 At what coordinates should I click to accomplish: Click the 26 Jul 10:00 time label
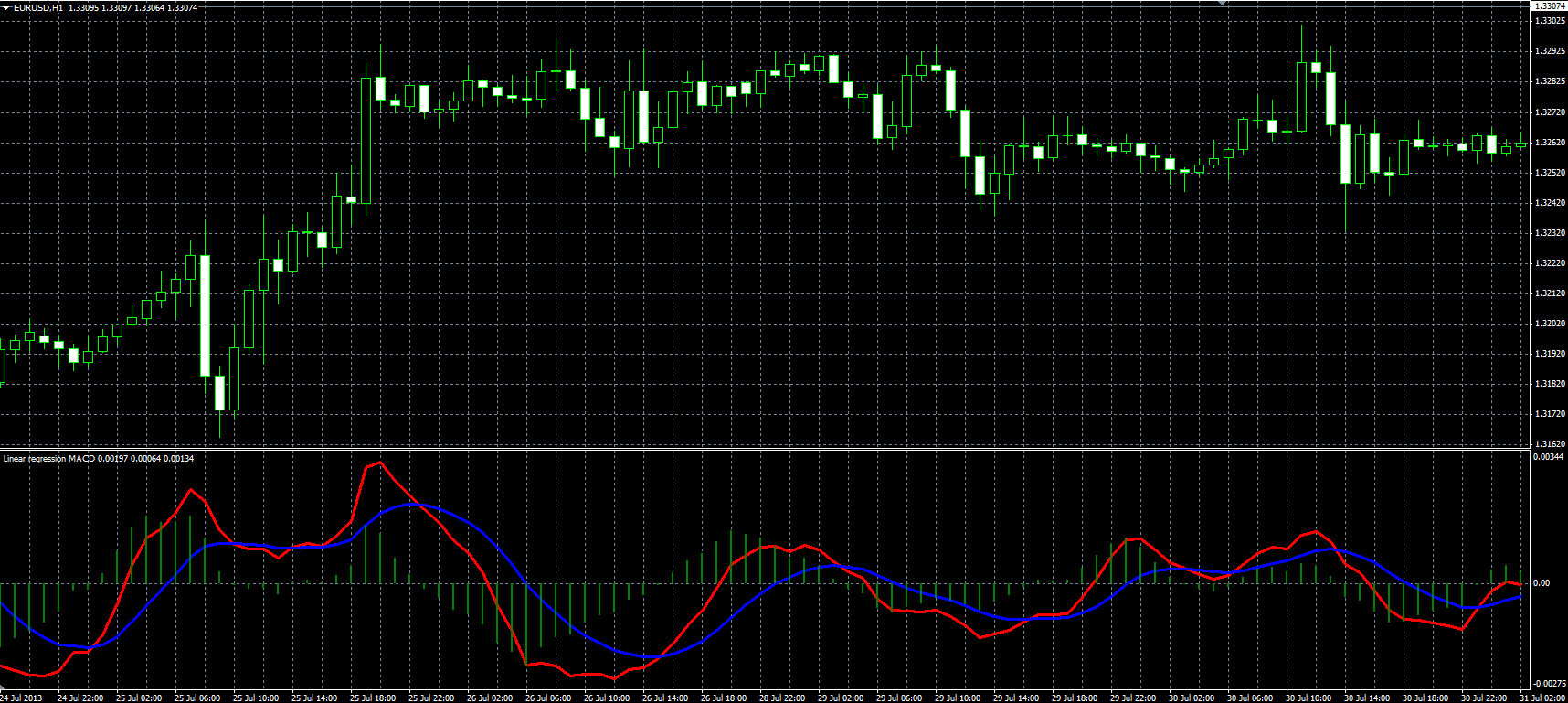[607, 698]
